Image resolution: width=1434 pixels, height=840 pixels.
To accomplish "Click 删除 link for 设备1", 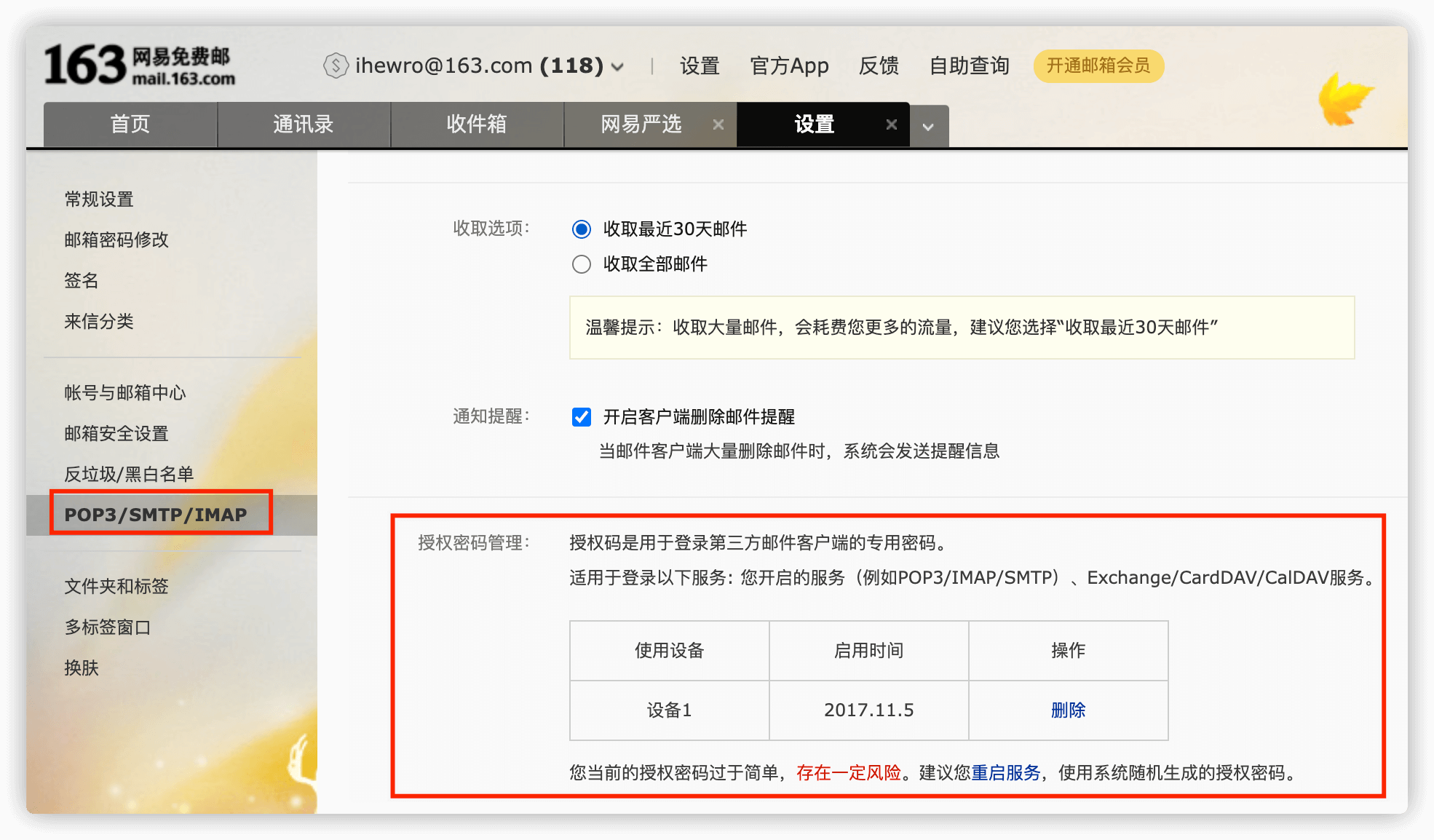I will [x=1068, y=710].
